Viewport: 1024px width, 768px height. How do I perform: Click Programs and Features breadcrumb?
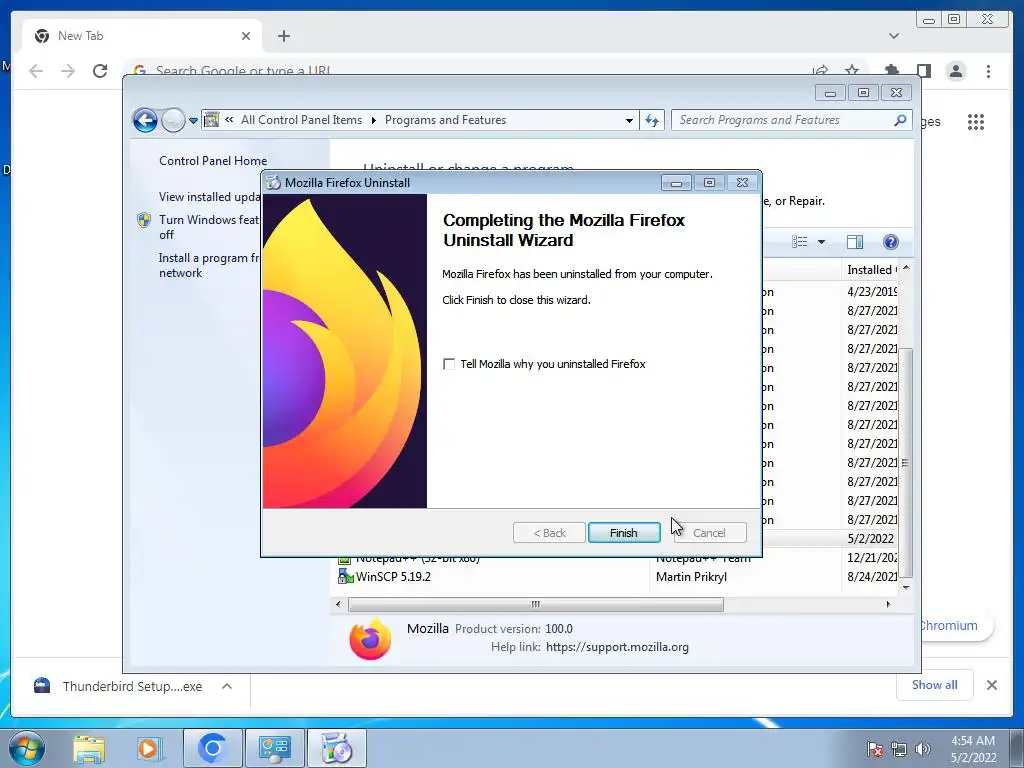445,120
